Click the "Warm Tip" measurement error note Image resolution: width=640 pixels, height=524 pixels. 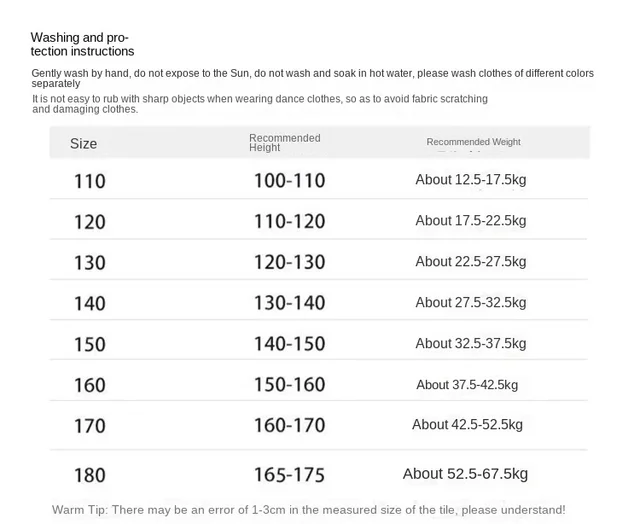[x=308, y=510]
